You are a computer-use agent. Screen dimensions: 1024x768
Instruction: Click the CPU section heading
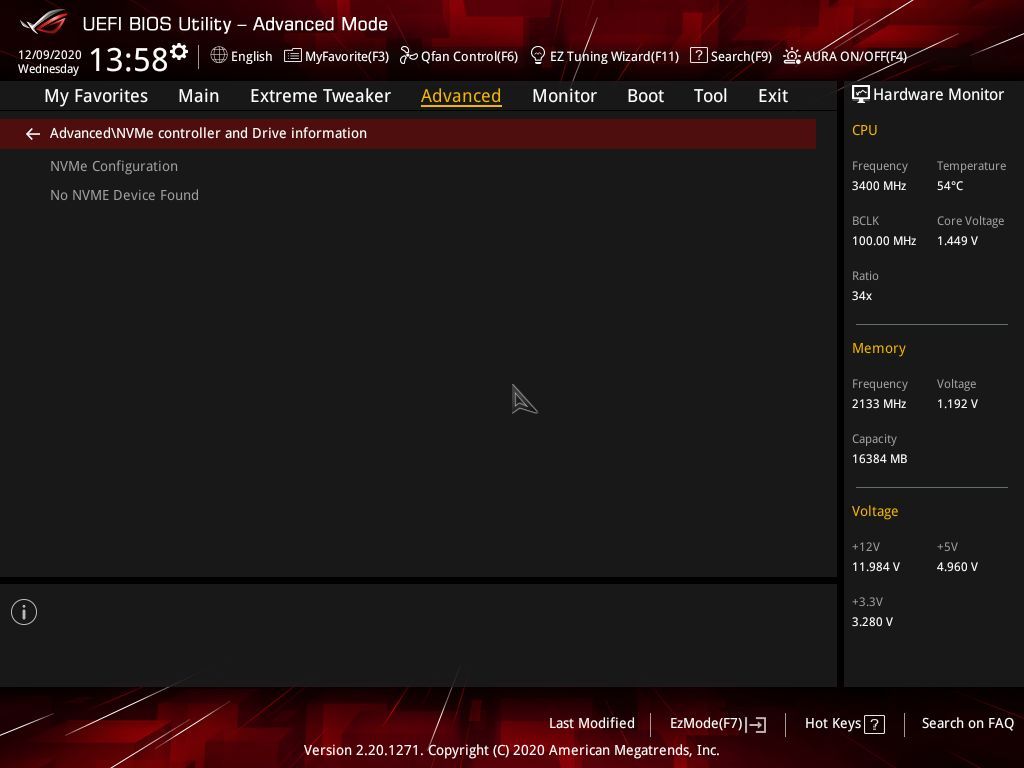(x=865, y=130)
